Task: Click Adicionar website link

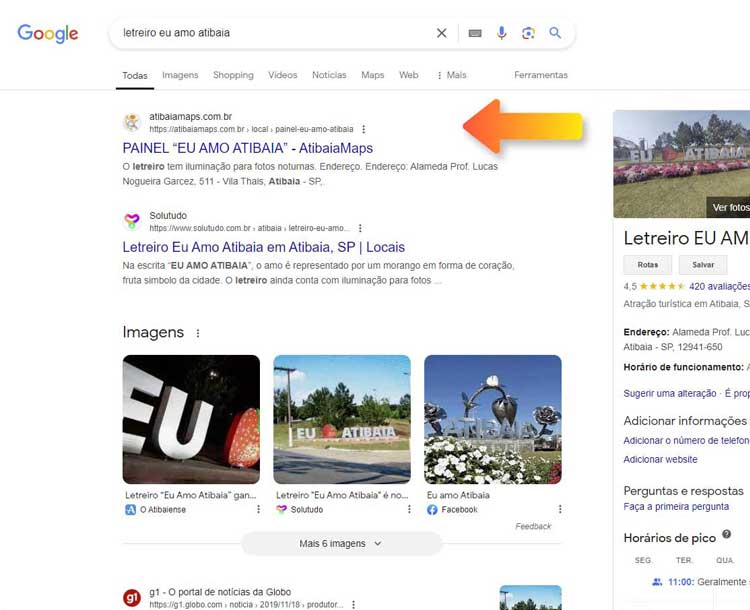Action: tap(660, 459)
